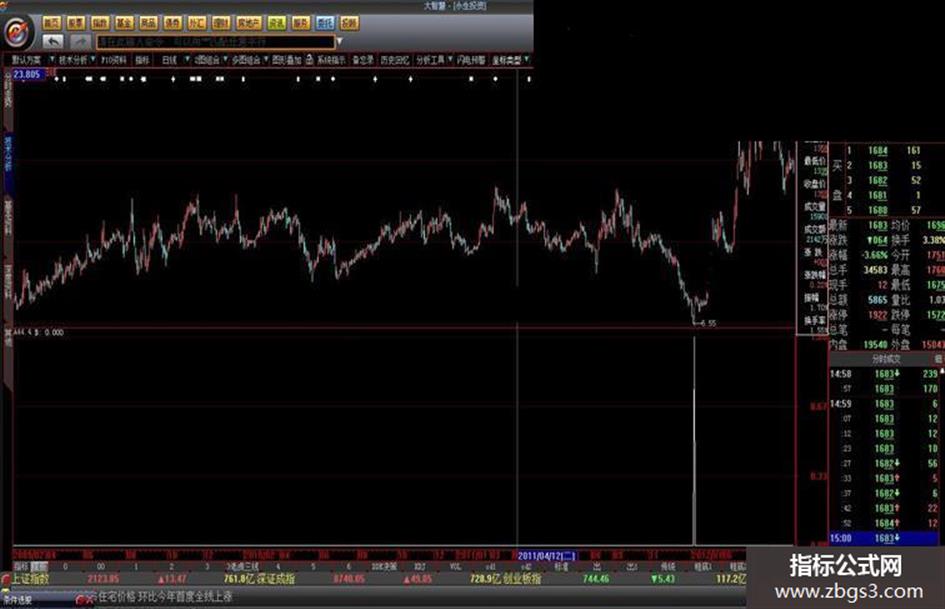Click 上证指数 in the status bar
The height and width of the screenshot is (609, 945).
pyautogui.click(x=30, y=579)
